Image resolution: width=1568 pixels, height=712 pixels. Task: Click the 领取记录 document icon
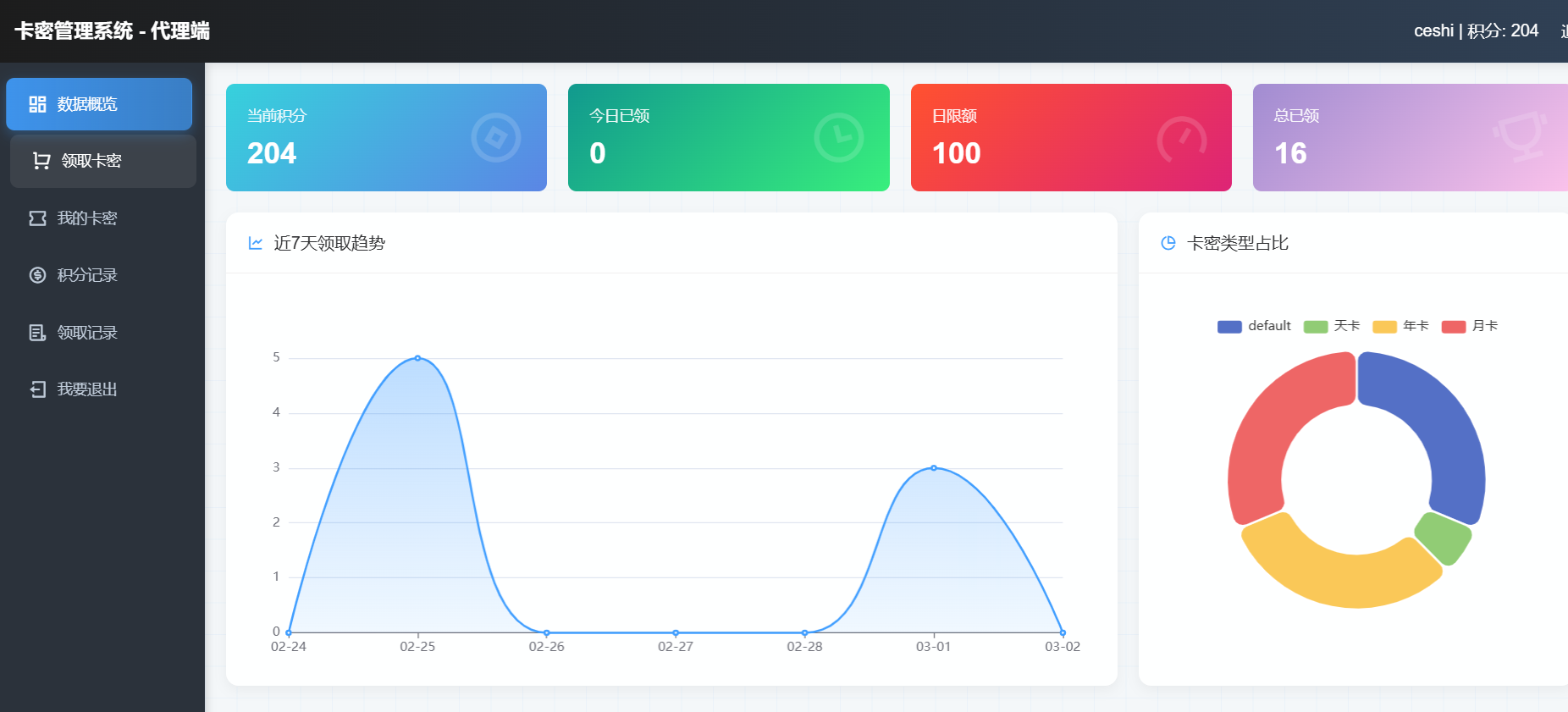pos(37,333)
